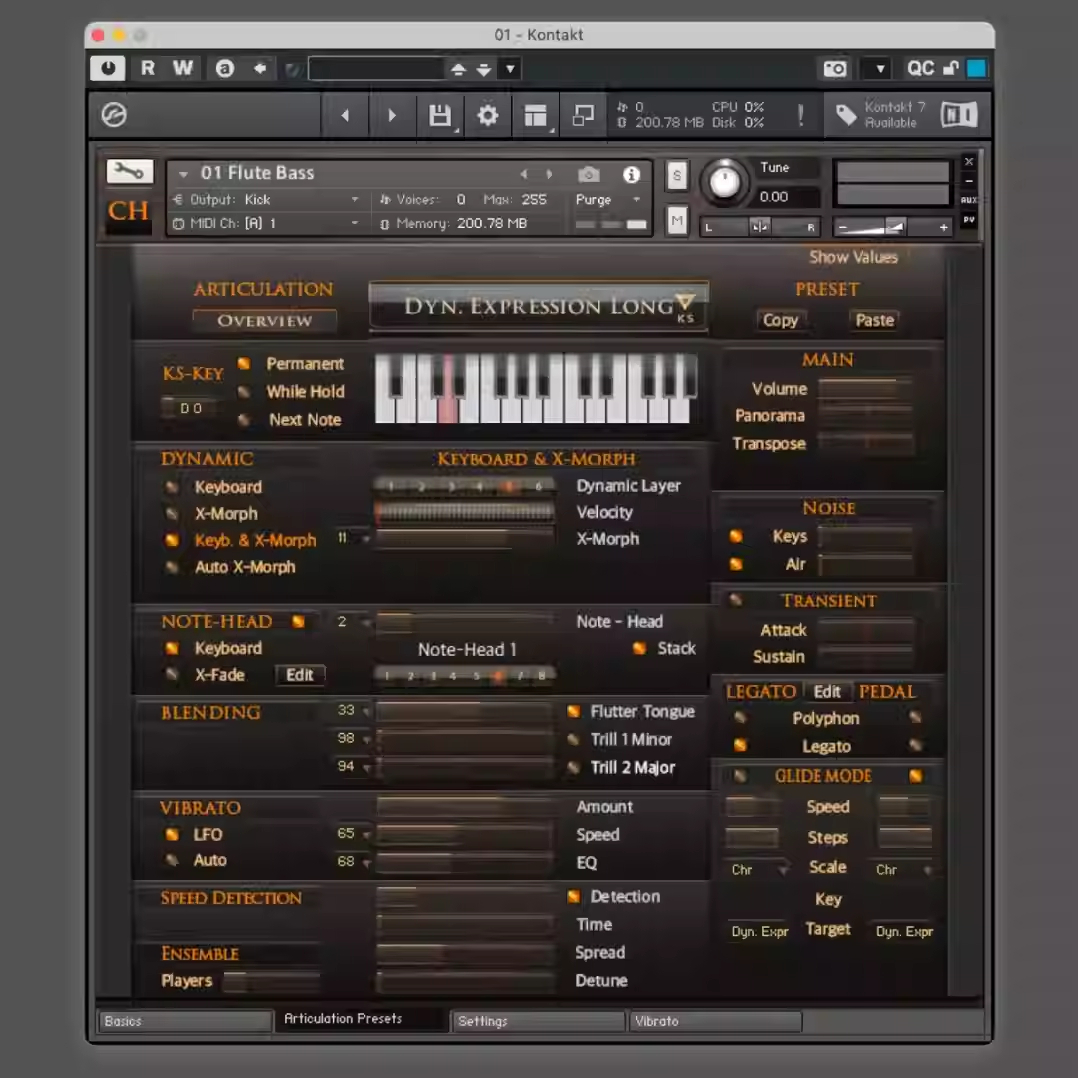Click the snapshot camera icon in host toolbar
The width and height of the screenshot is (1078, 1078).
click(835, 68)
